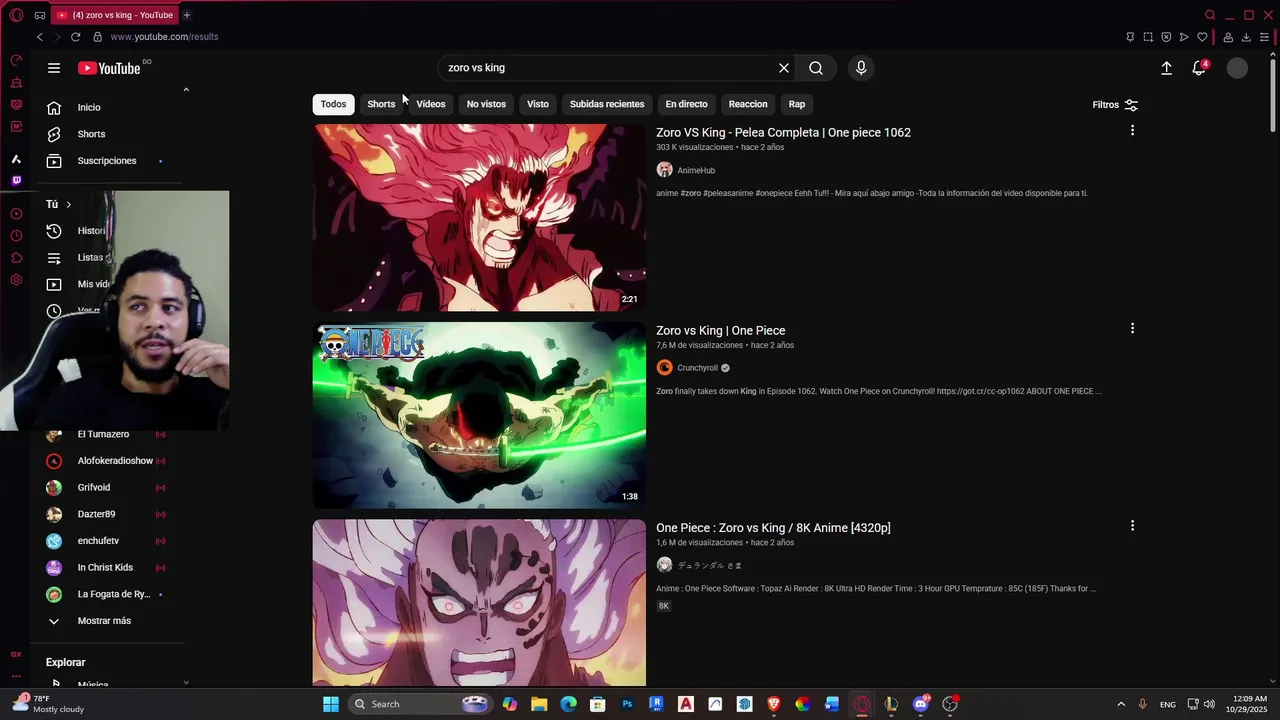The height and width of the screenshot is (720, 1280).
Task: Select the Videos filter chip
Action: point(431,104)
